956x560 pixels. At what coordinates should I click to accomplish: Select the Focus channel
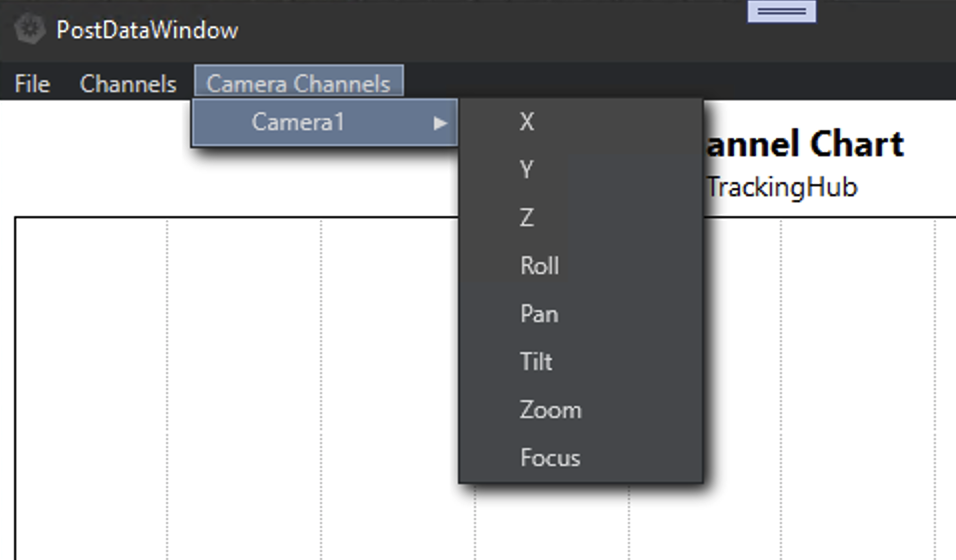(x=550, y=458)
